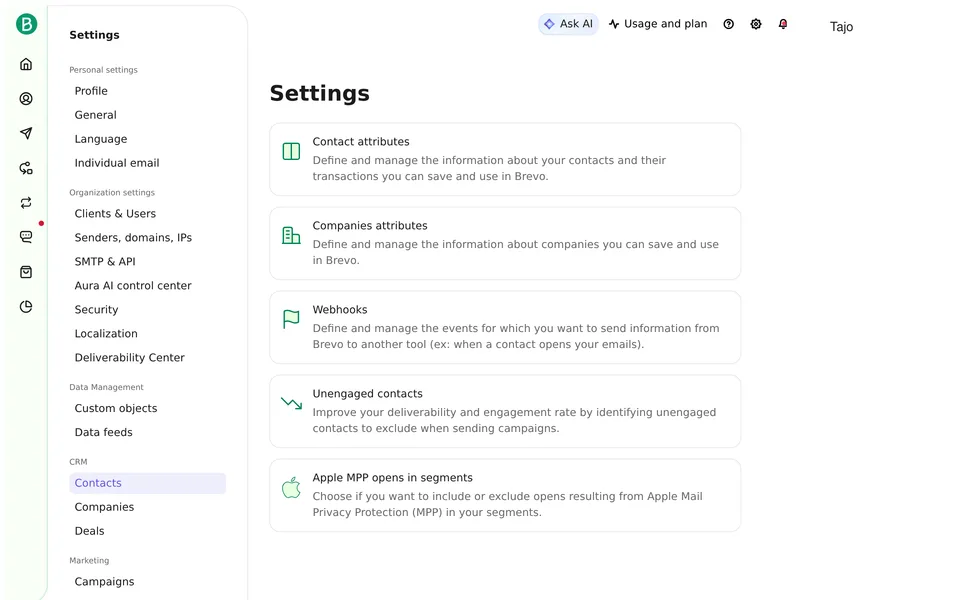Click the settings gear icon in header
The image size is (960, 600).
756,24
